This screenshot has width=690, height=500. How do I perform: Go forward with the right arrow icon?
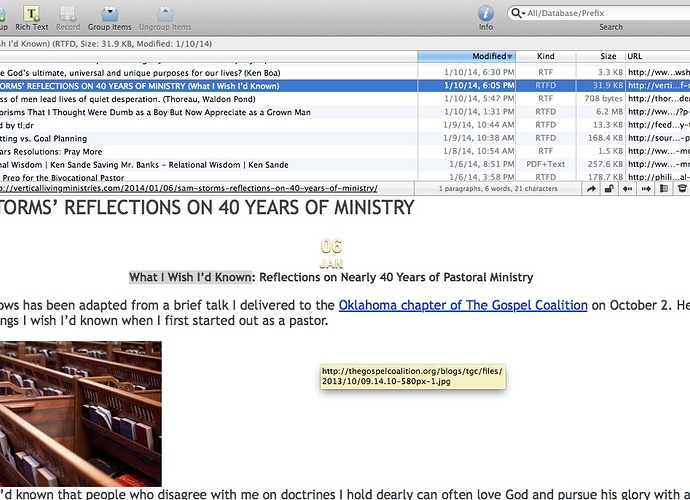(645, 188)
